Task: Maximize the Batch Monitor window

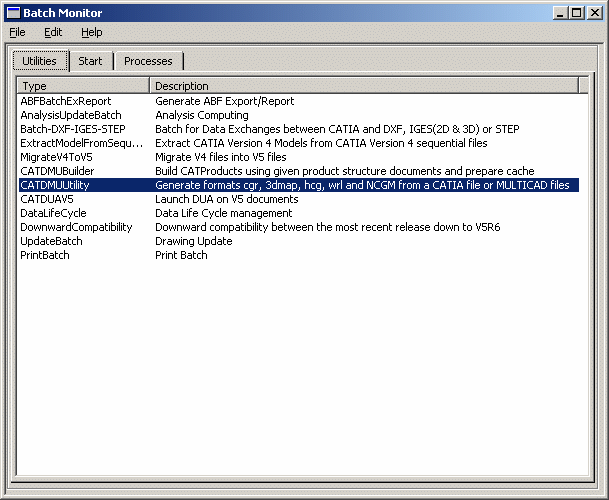Action: pos(576,13)
